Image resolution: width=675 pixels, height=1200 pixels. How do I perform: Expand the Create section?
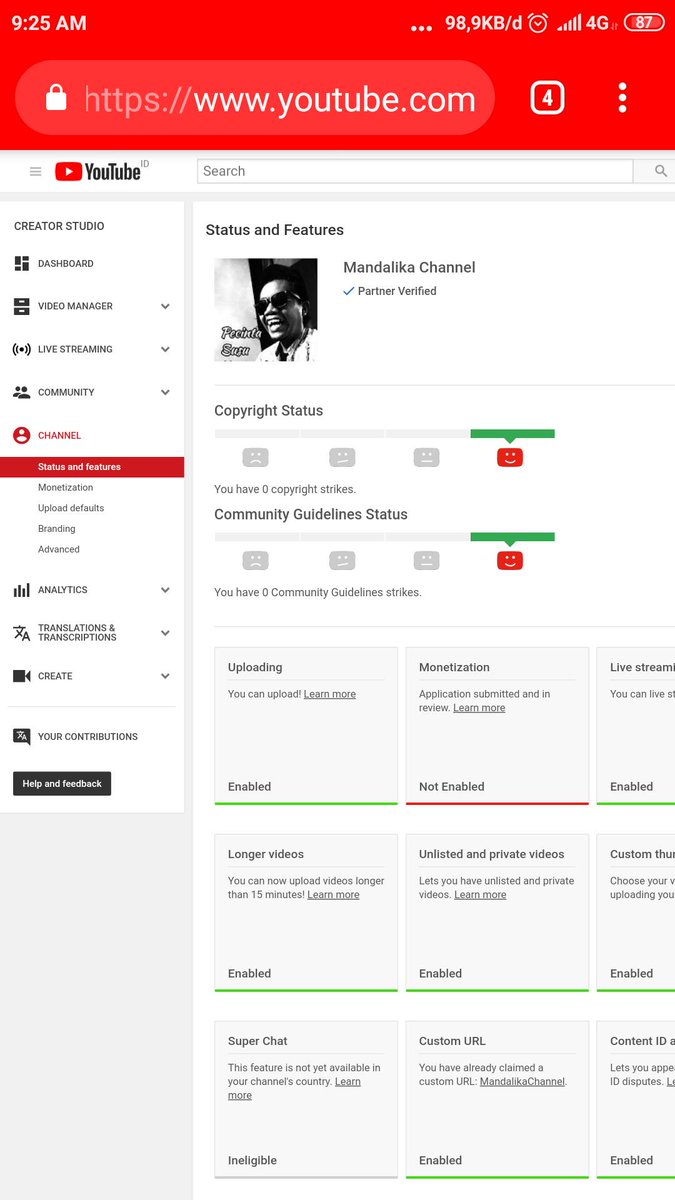tap(165, 676)
